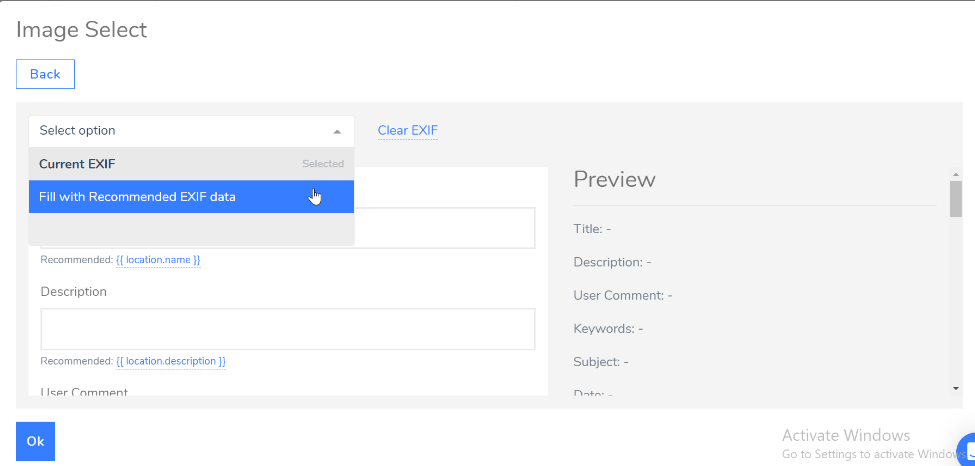This screenshot has width=975, height=466.
Task: Collapse the dropdown using its caret arrow
Action: 337,131
